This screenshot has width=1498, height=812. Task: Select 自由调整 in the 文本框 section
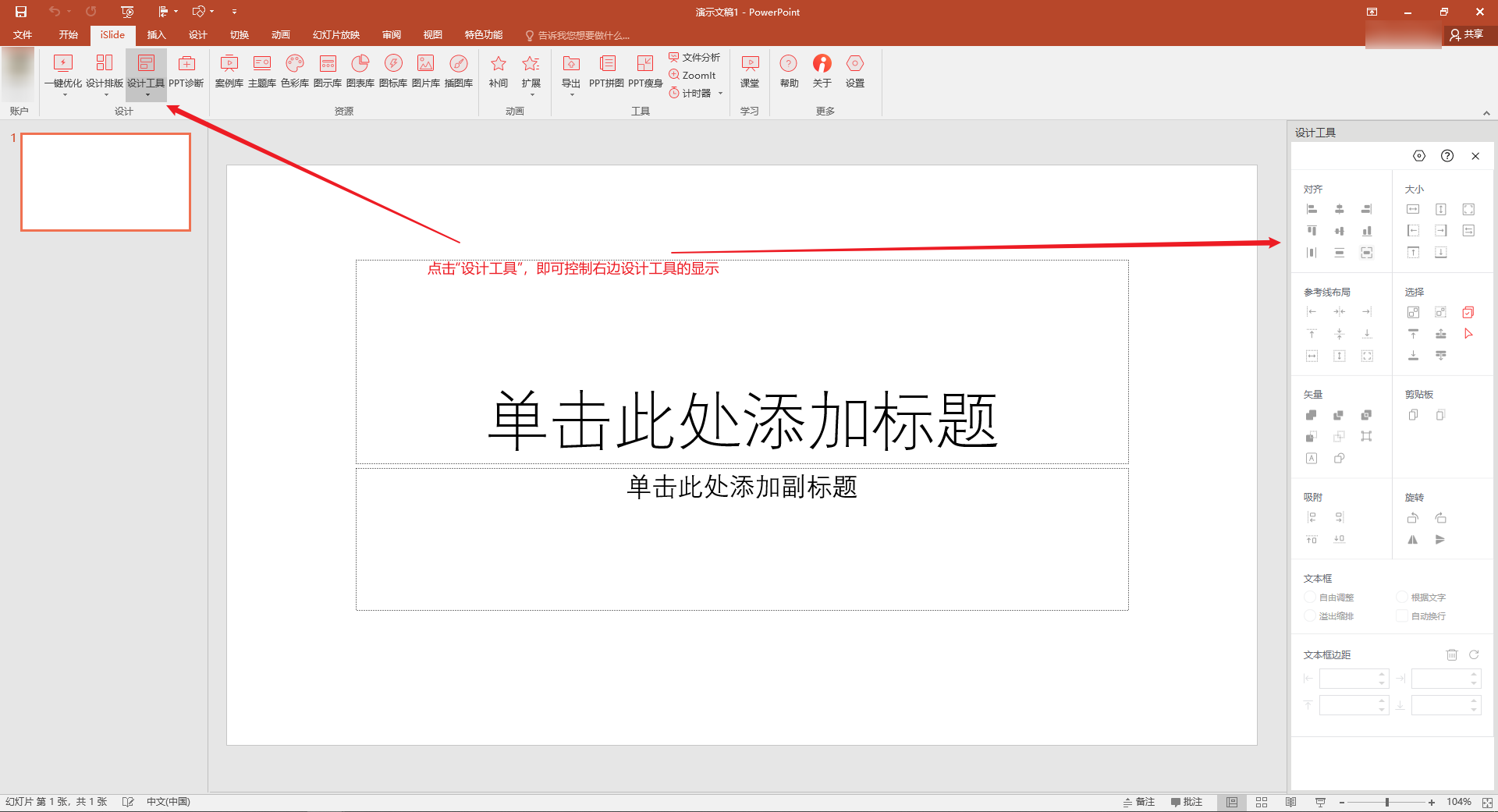1312,597
